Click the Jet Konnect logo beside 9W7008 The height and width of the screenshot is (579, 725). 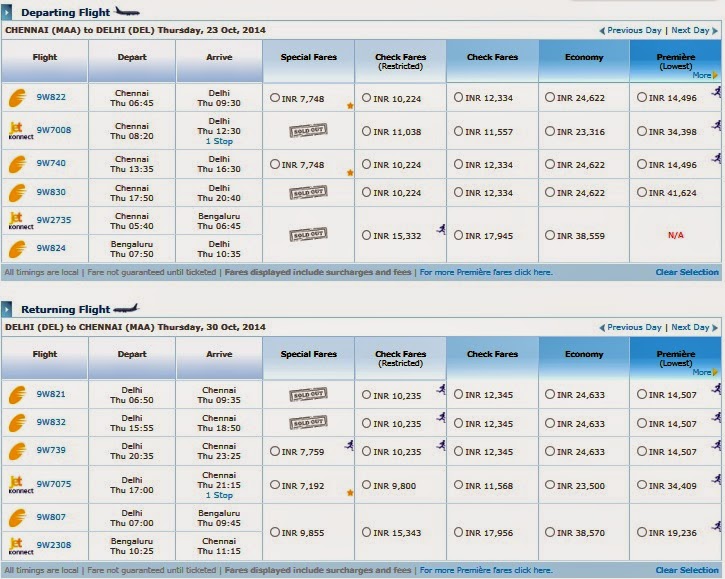pos(21,130)
